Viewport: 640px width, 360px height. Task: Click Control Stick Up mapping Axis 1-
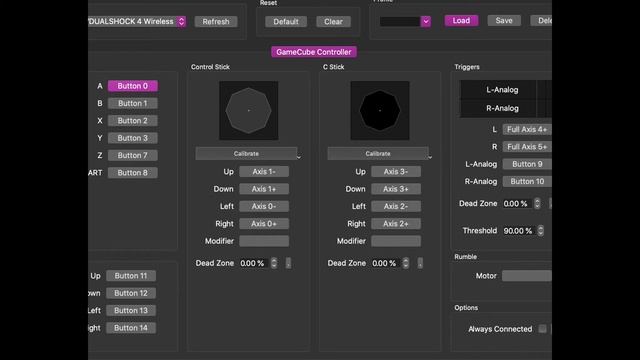tap(264, 171)
